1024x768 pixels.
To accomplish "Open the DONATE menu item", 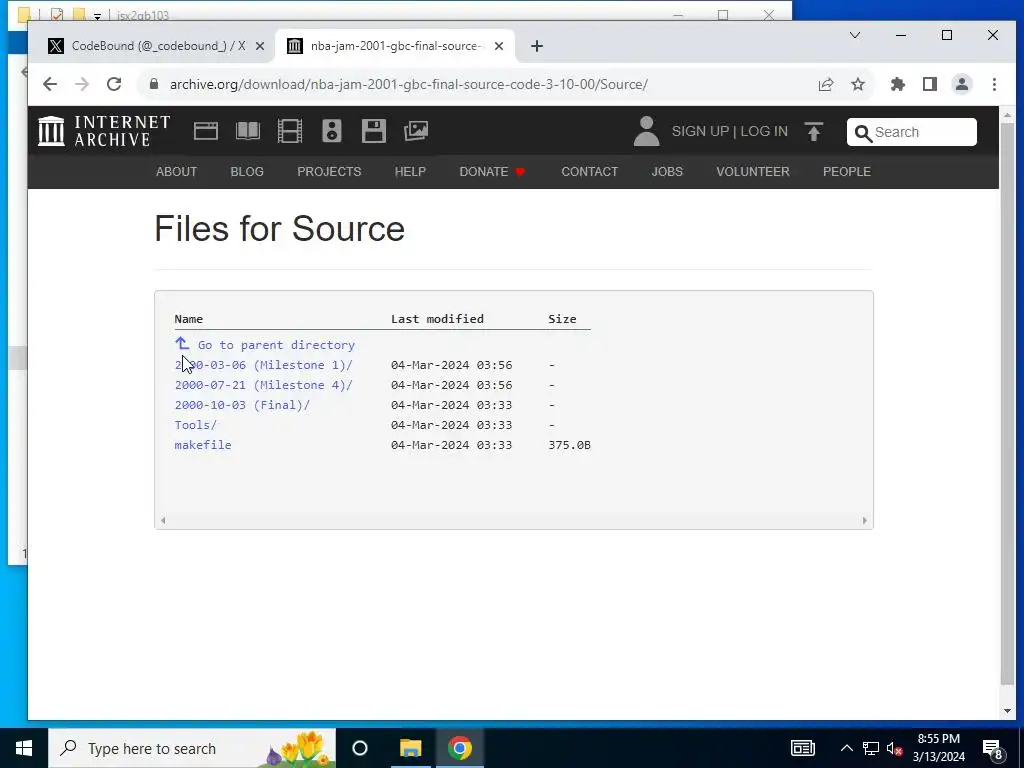I will 492,172.
